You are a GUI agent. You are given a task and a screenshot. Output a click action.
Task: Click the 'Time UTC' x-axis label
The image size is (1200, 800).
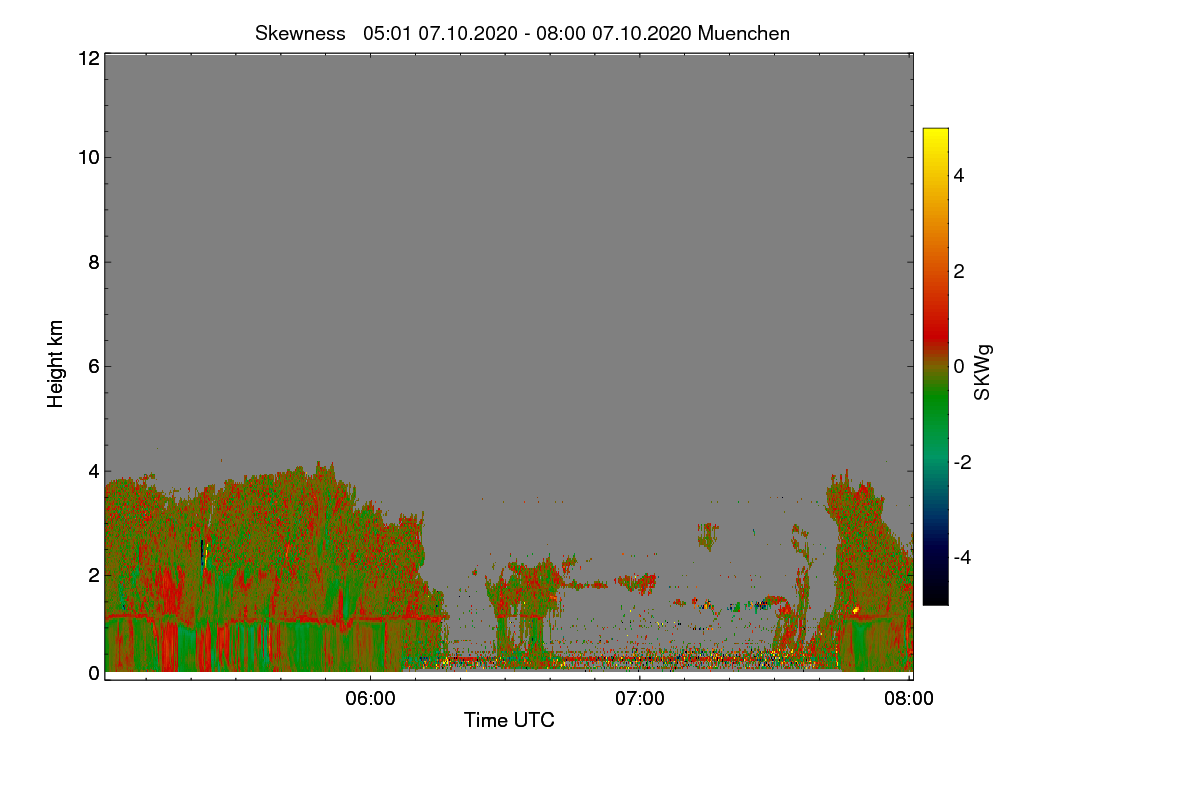509,720
